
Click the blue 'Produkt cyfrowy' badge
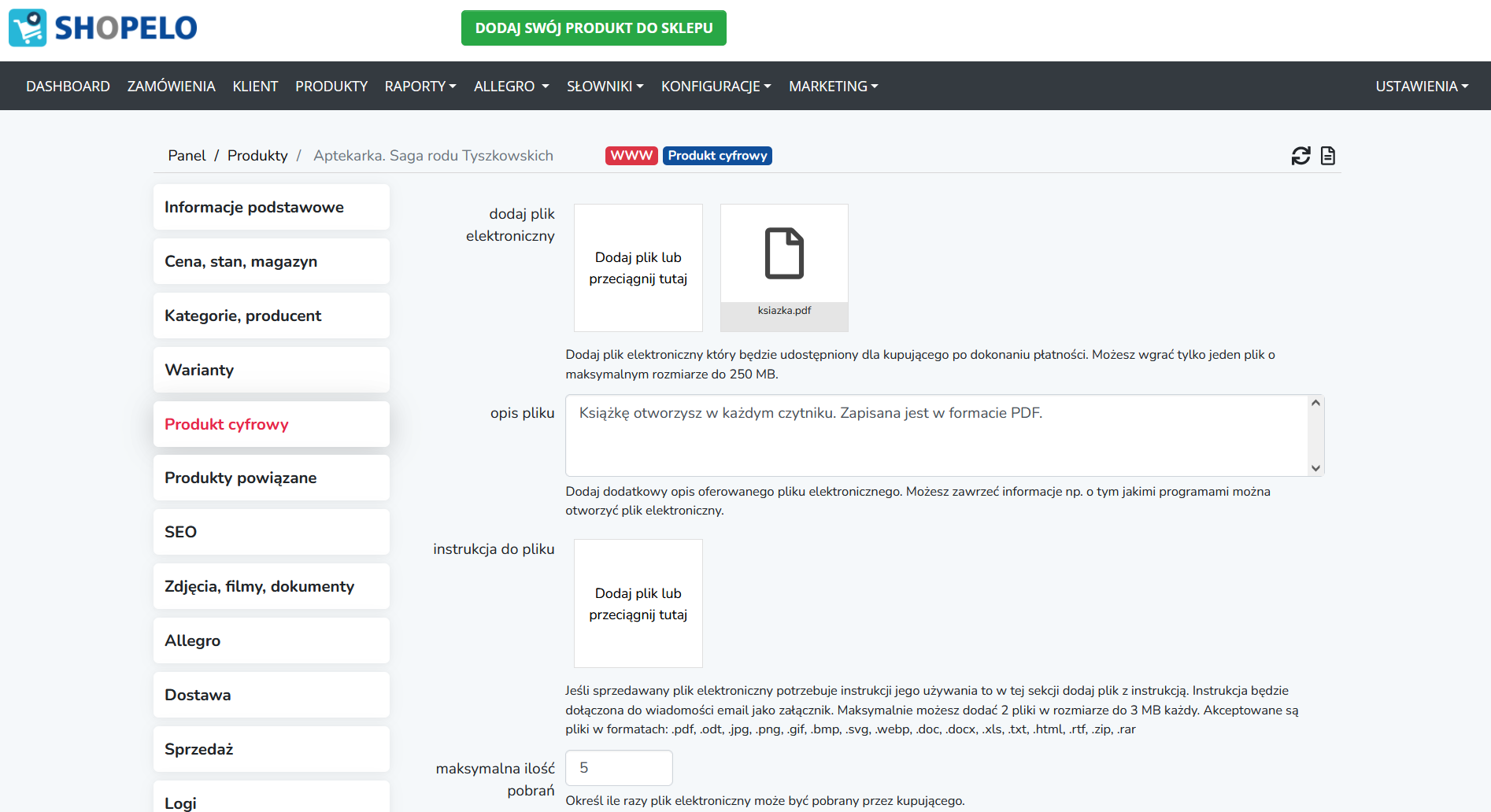[717, 156]
